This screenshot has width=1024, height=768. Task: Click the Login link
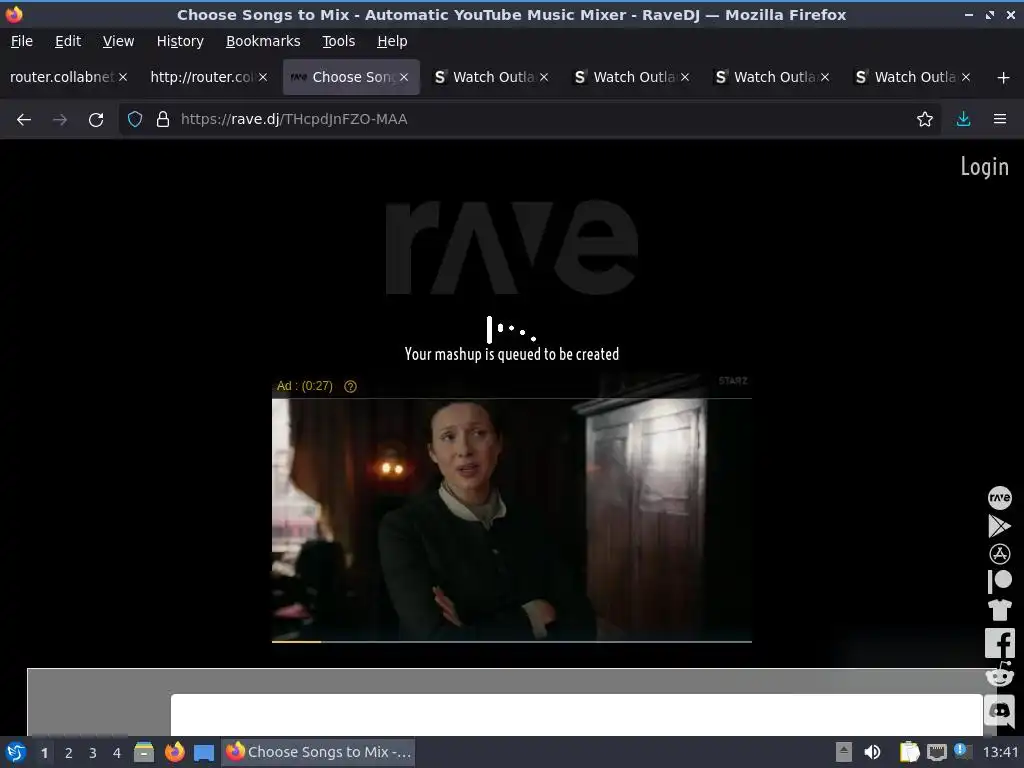tap(984, 167)
